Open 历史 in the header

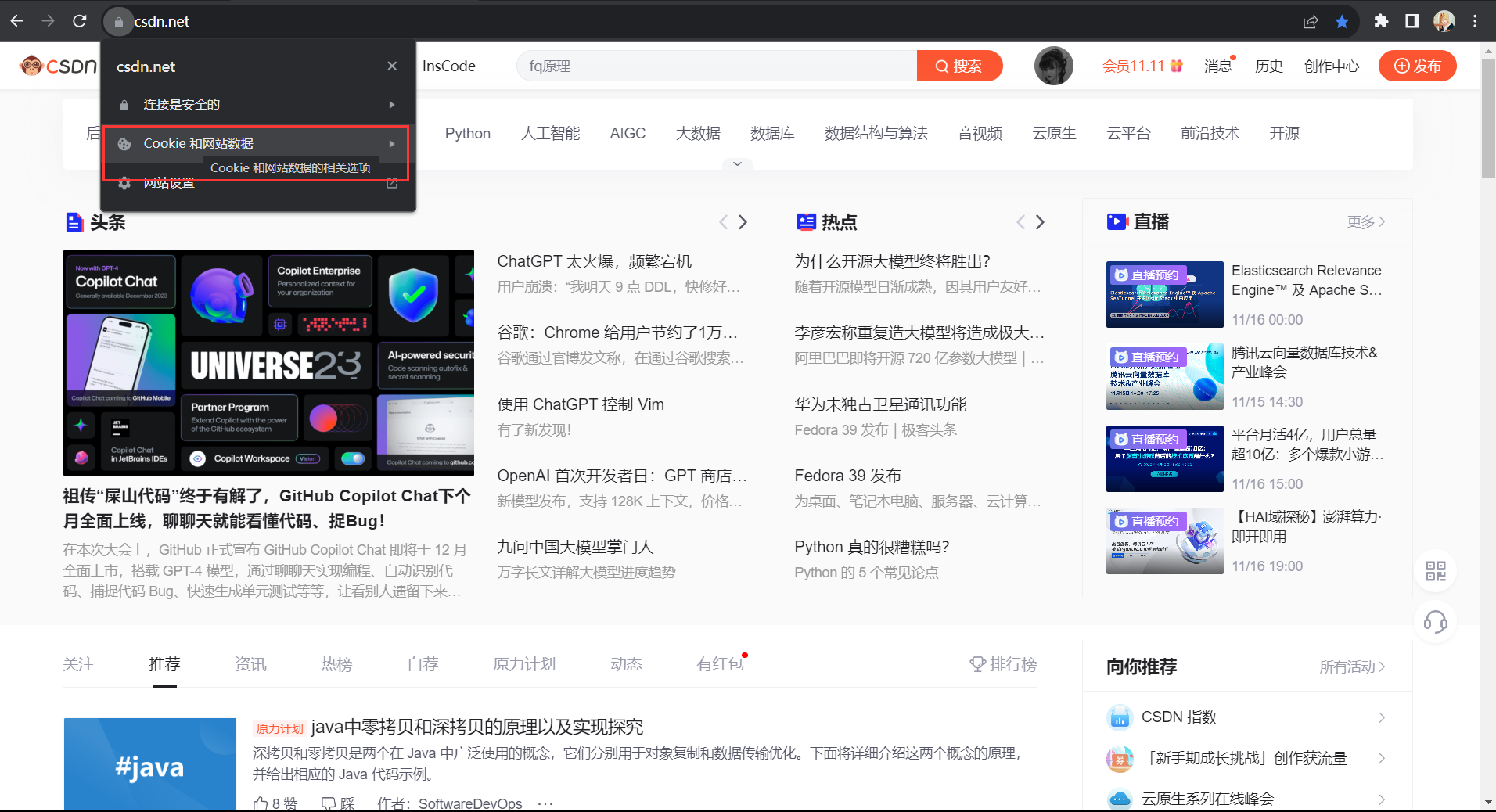(1268, 66)
